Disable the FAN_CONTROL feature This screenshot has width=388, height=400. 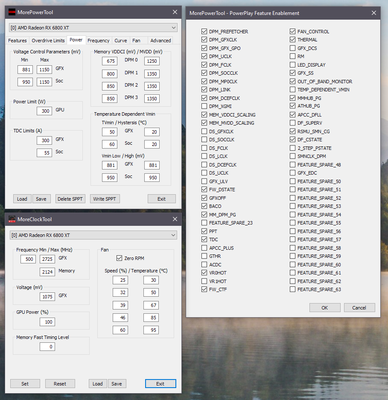(x=293, y=31)
